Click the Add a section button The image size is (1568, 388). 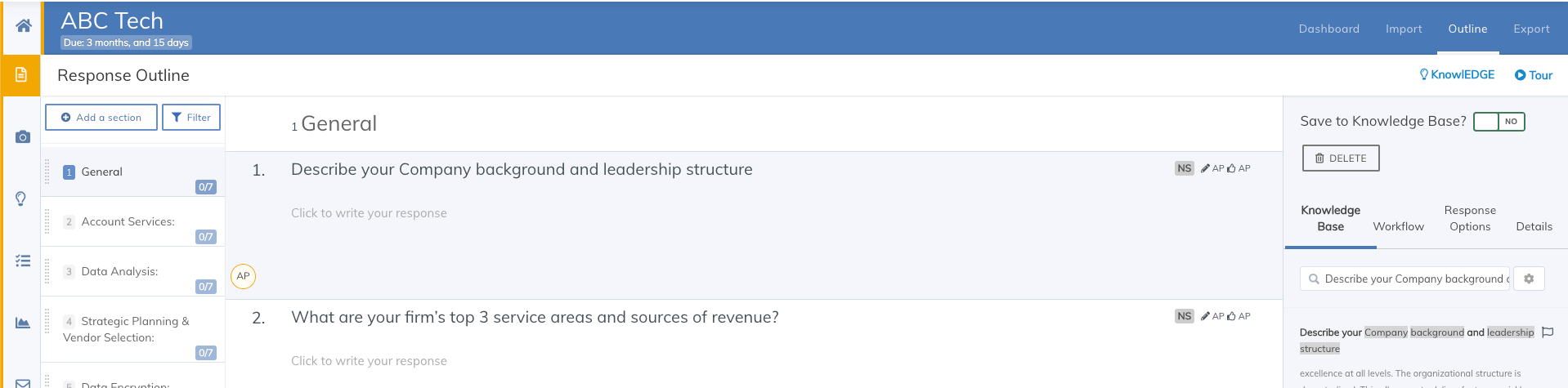point(101,118)
